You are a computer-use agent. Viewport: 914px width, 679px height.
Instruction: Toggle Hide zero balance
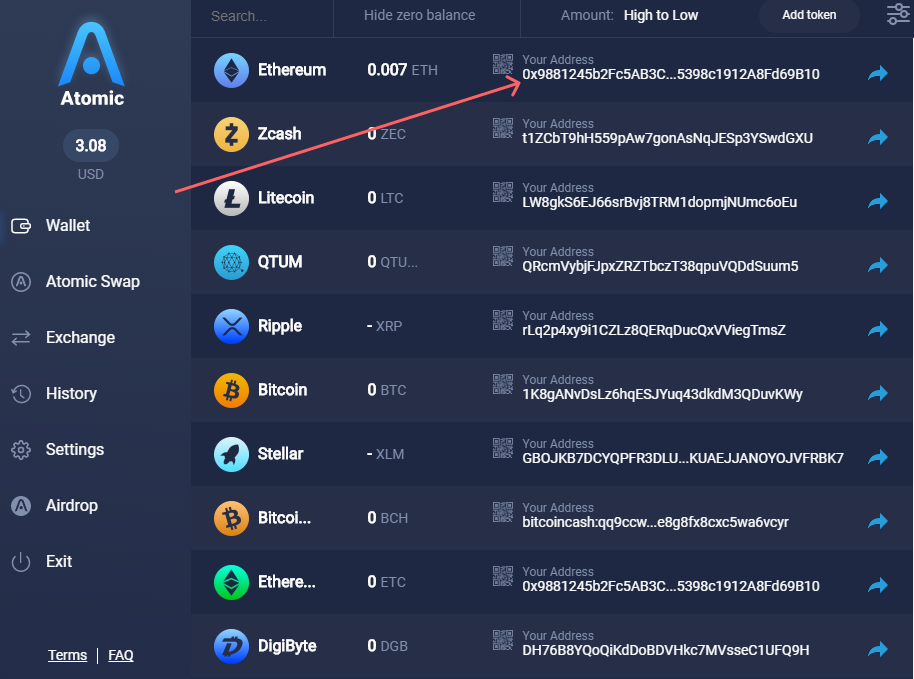pos(420,15)
